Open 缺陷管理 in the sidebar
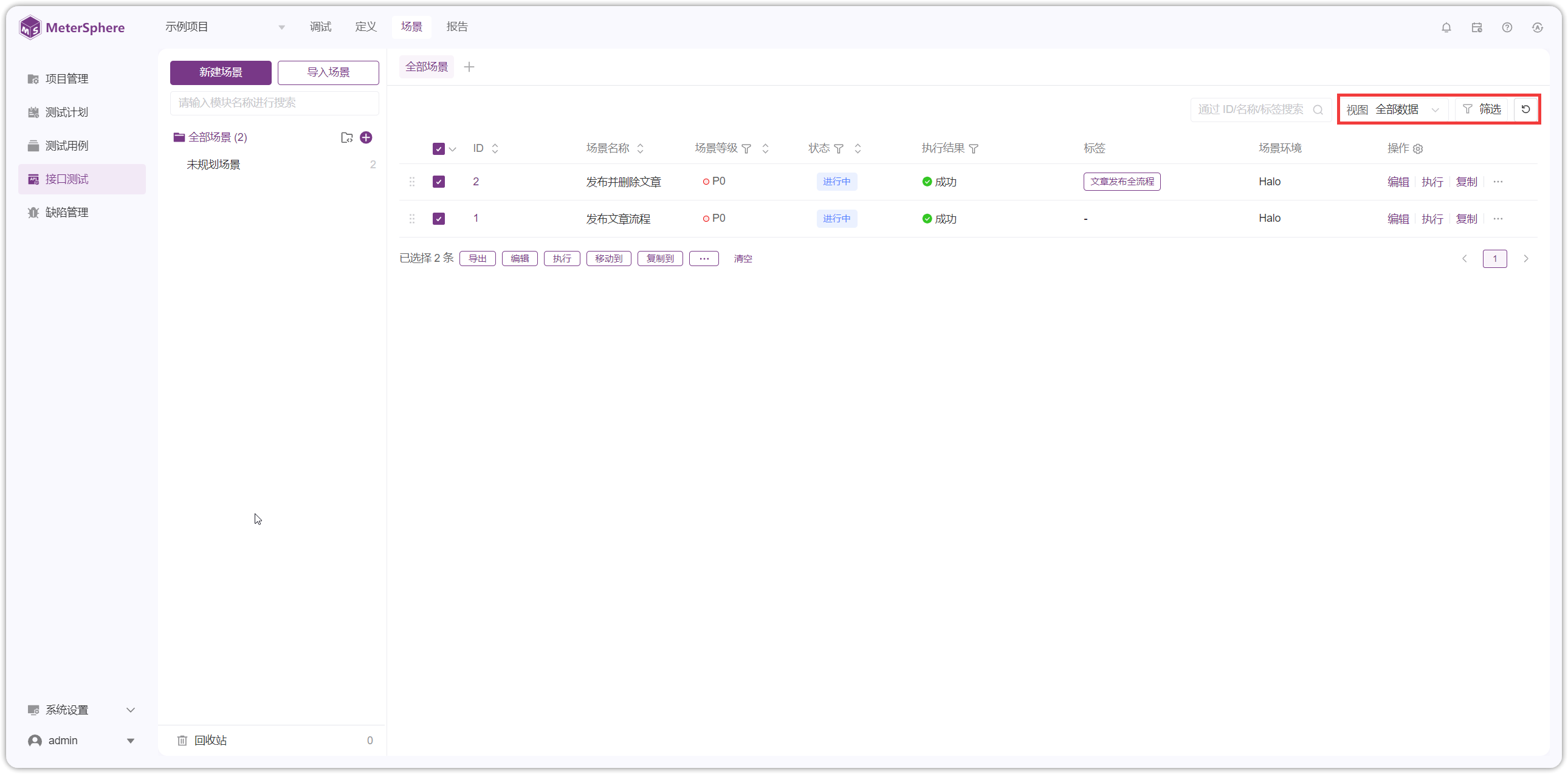 click(x=81, y=213)
